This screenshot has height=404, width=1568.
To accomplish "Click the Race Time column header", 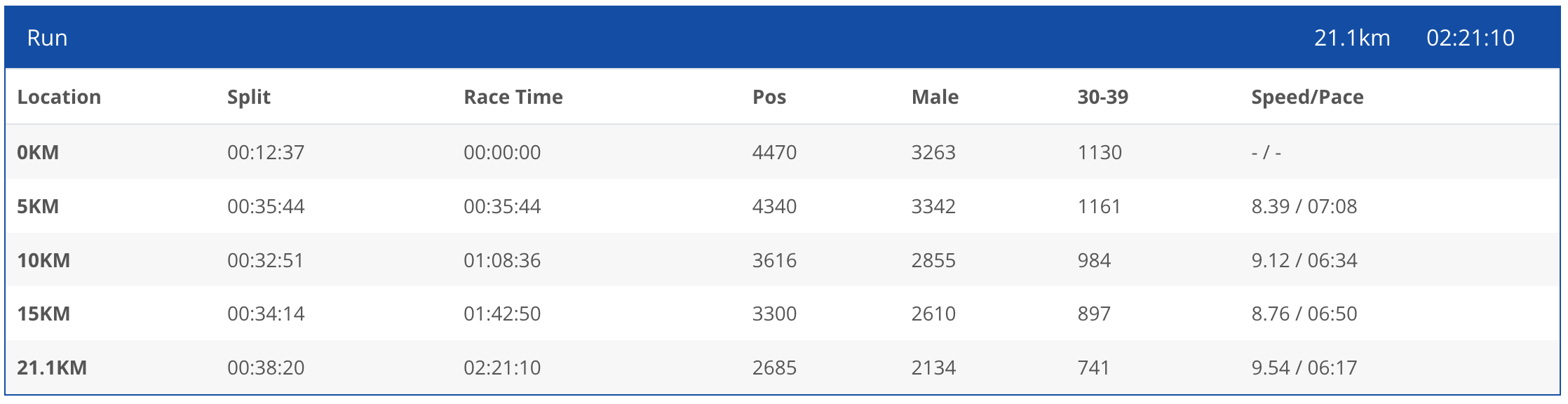I will point(513,97).
